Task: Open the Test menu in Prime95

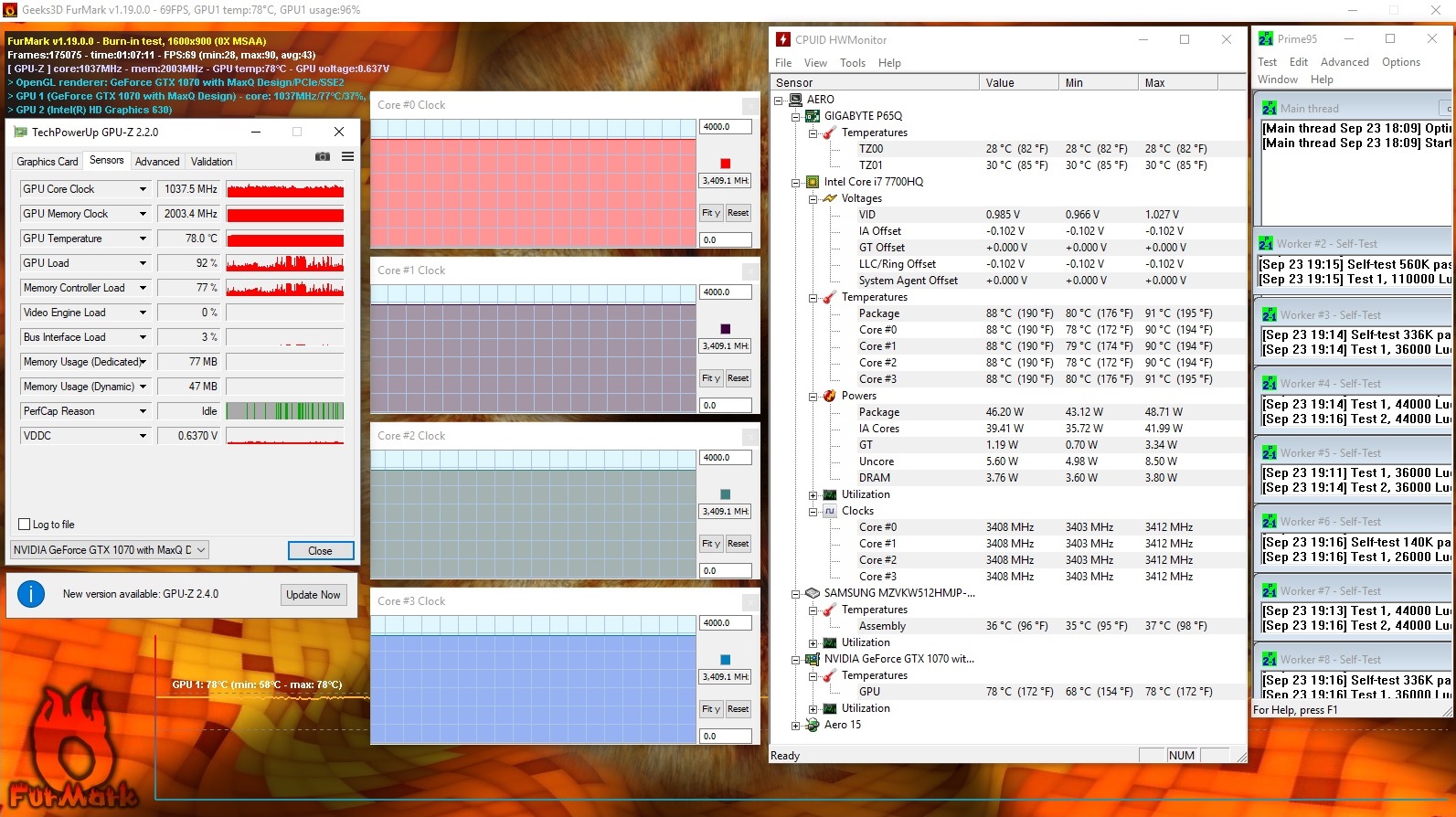Action: tap(1267, 62)
